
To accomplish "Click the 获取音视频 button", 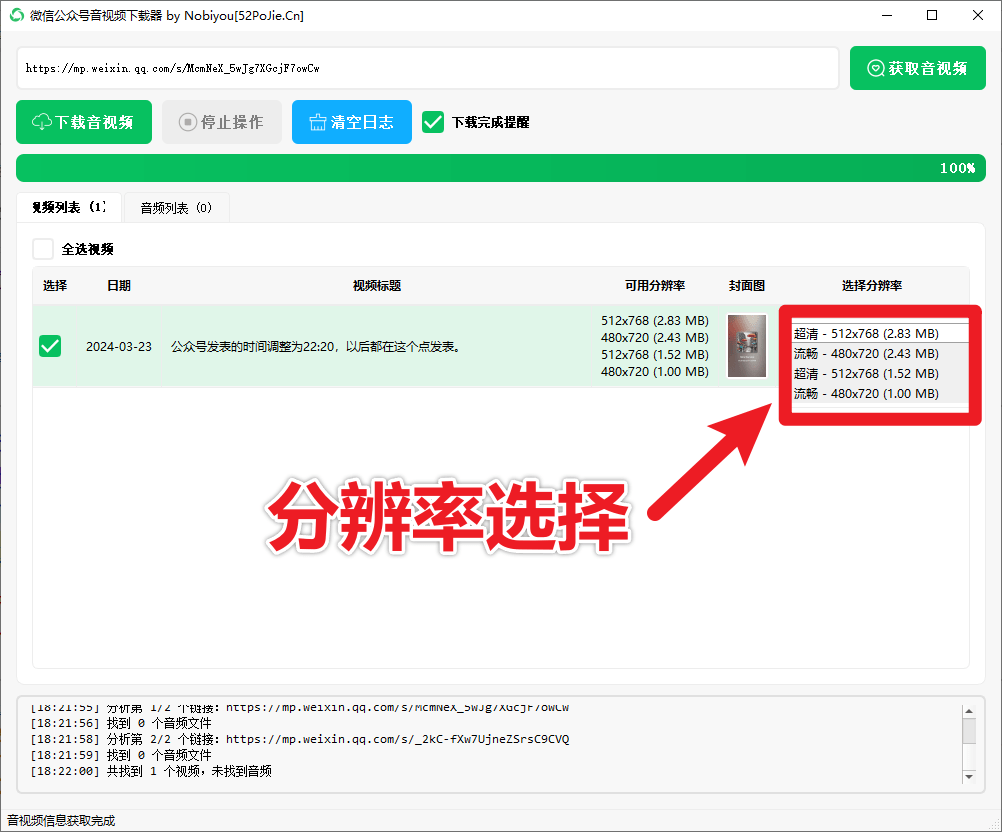I will click(918, 68).
